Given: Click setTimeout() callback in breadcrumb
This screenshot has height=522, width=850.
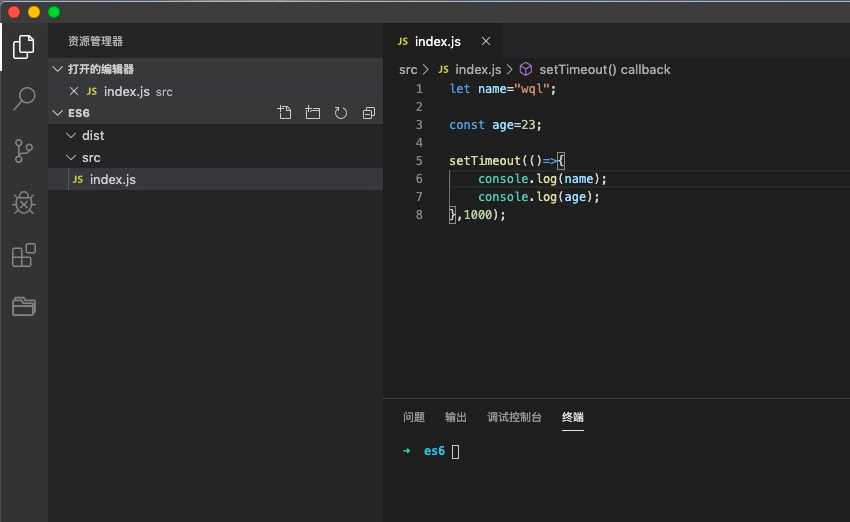Looking at the screenshot, I should (x=604, y=69).
